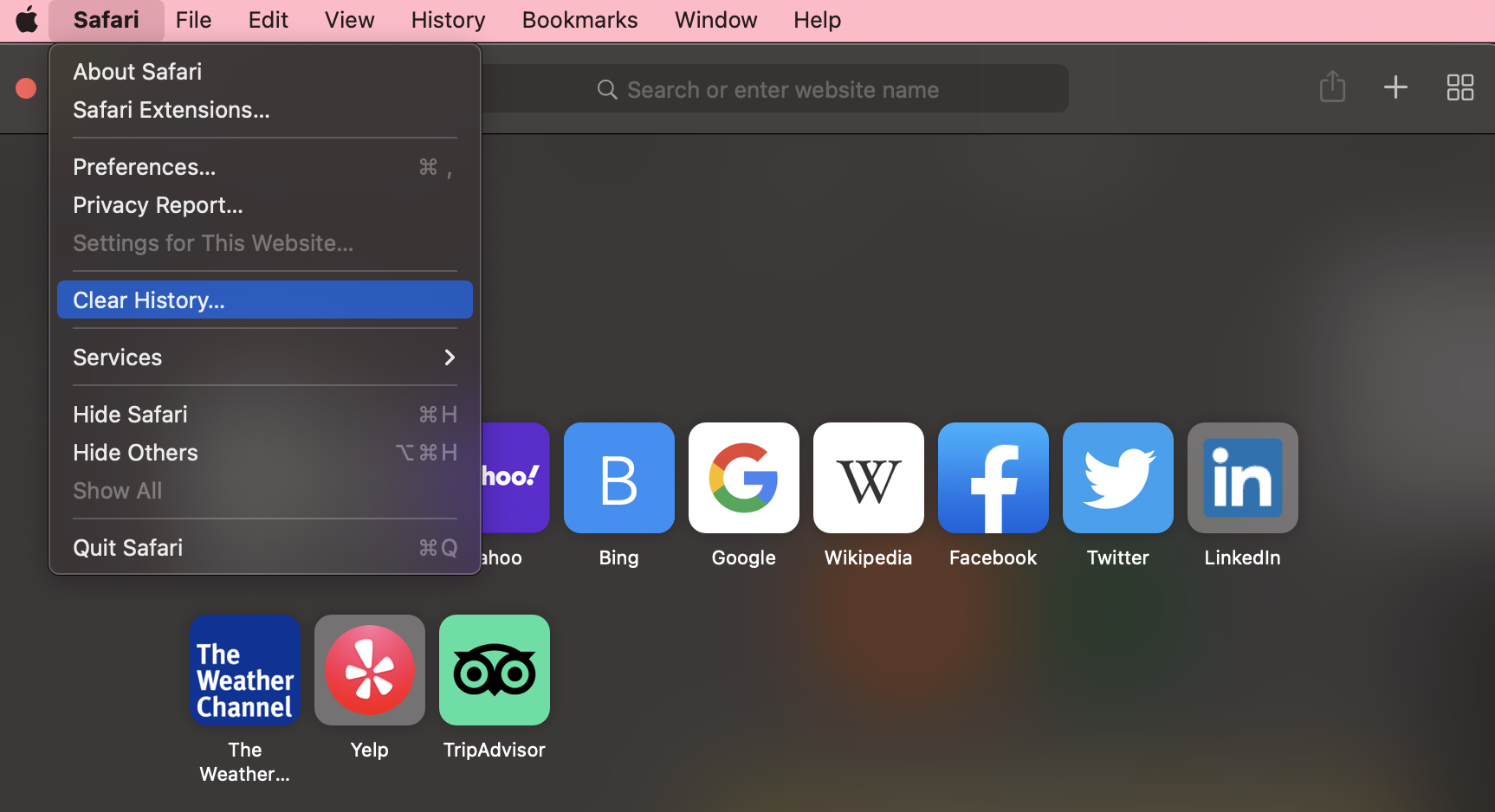
Task: Choose Quit Safari menu entry
Action: (x=265, y=548)
